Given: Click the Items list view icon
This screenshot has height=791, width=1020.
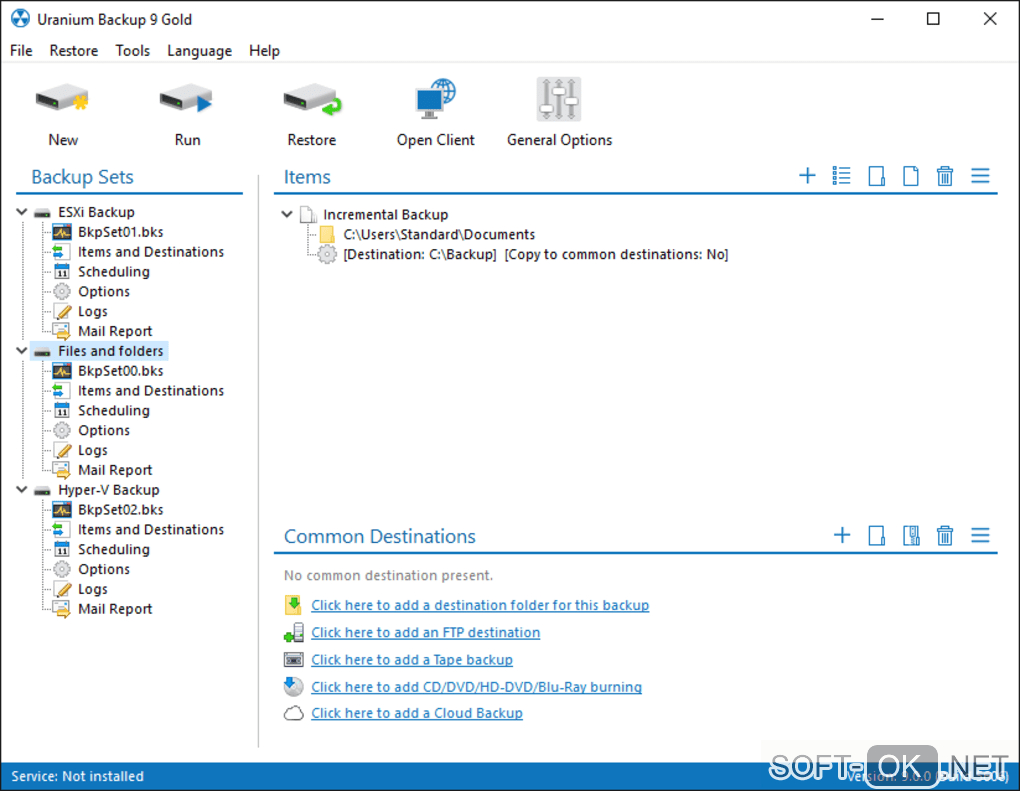Looking at the screenshot, I should click(841, 176).
